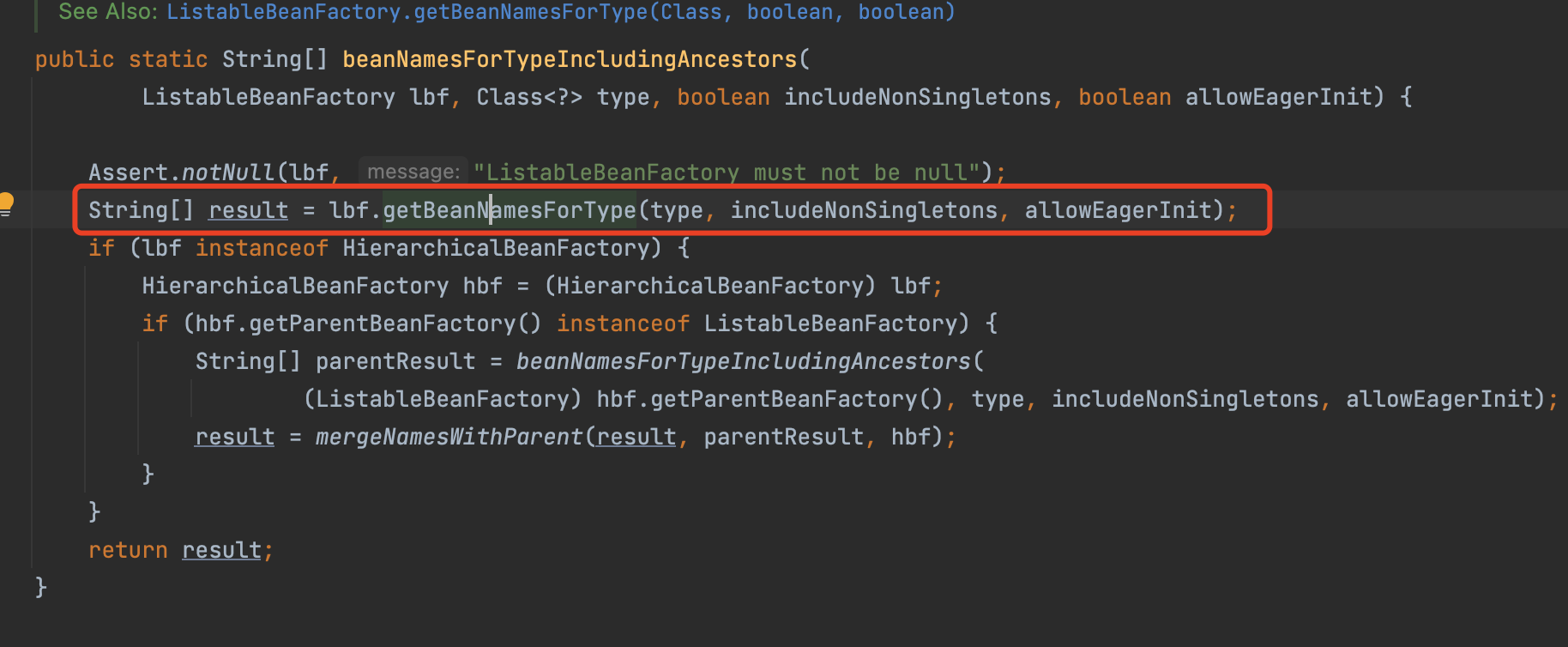Click the Assert.notNull call
1568x647 pixels.
pos(181,172)
